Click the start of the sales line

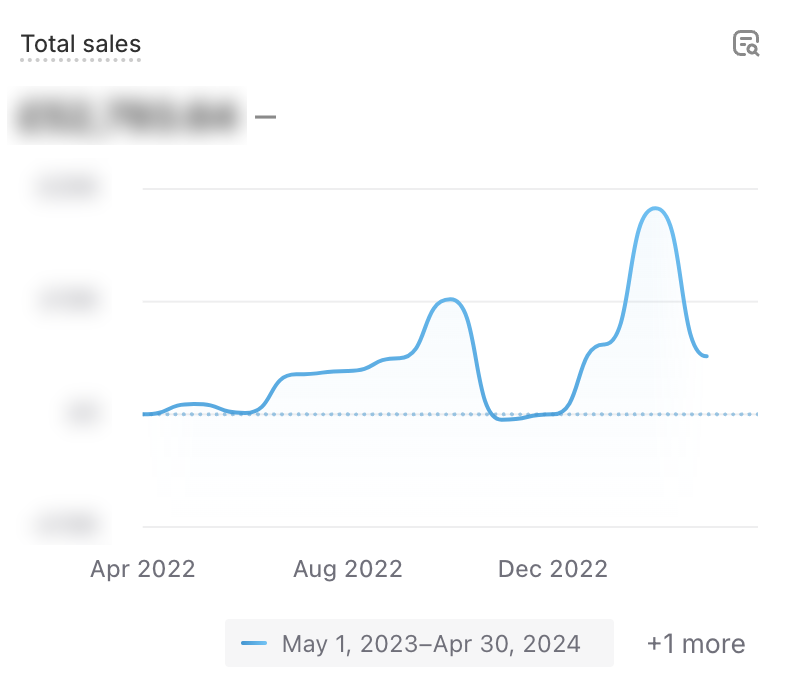click(x=145, y=413)
